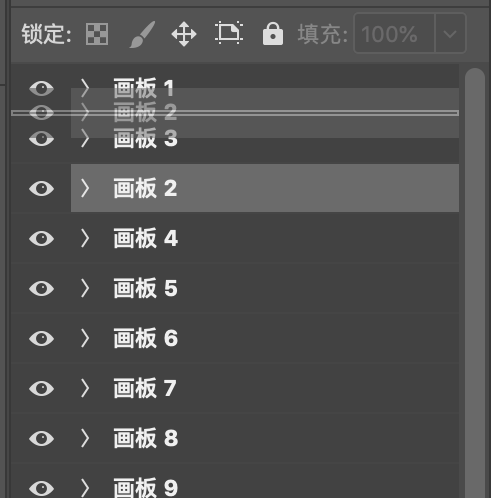This screenshot has height=498, width=491.
Task: Toggle visibility of highlighted 画板 2
Action: tap(41, 188)
